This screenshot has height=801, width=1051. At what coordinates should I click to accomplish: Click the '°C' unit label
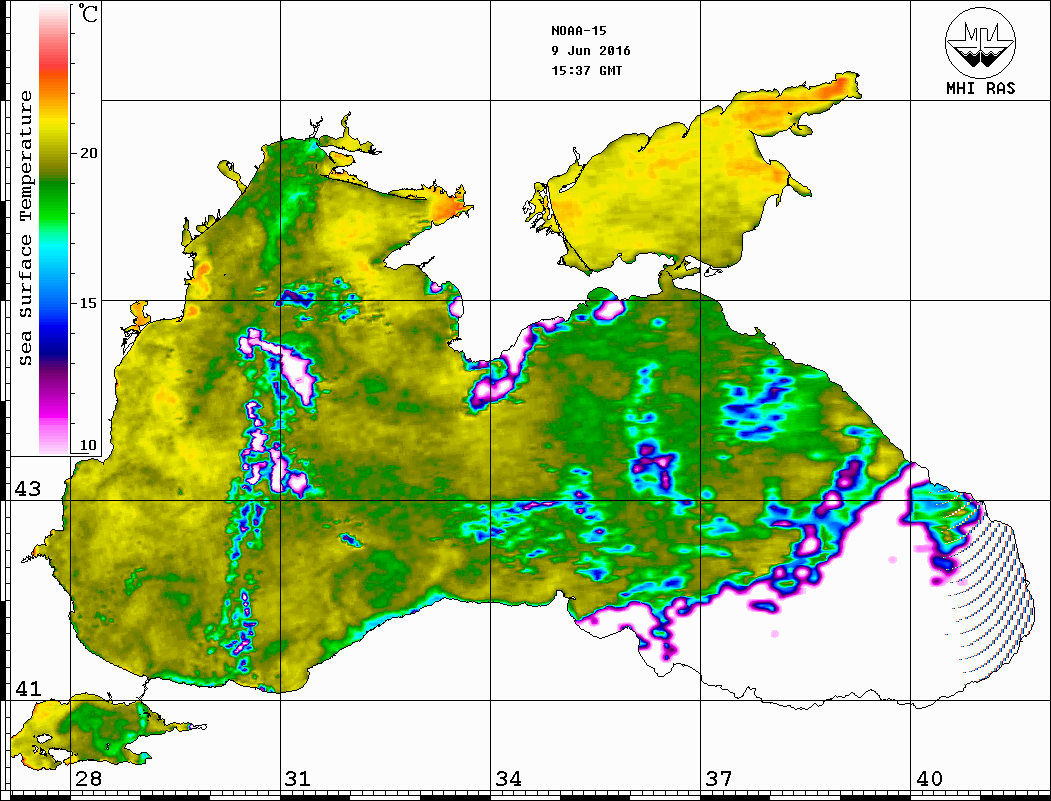(87, 13)
